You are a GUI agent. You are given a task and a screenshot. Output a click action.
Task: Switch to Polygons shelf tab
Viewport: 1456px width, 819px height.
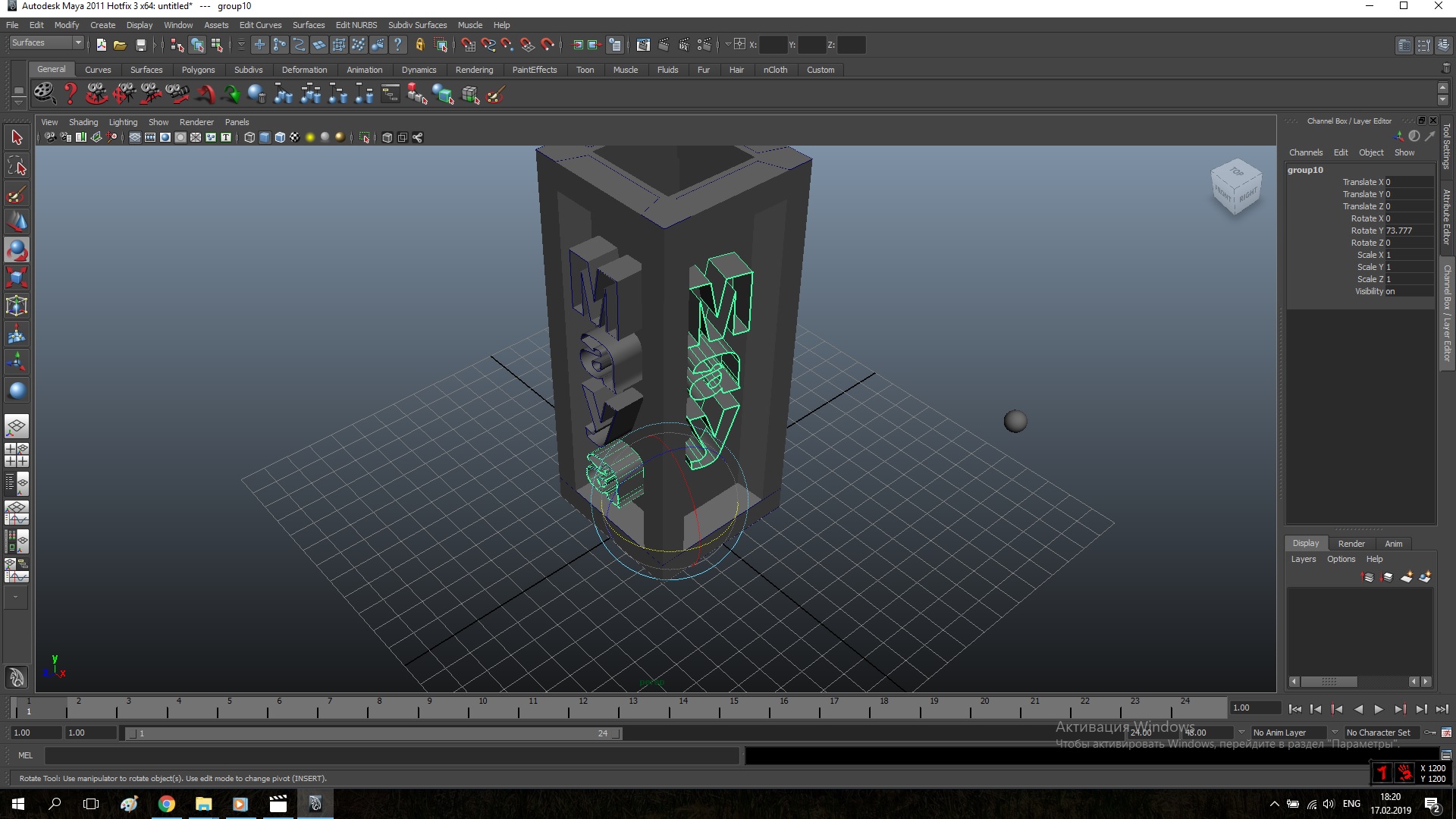pos(198,70)
